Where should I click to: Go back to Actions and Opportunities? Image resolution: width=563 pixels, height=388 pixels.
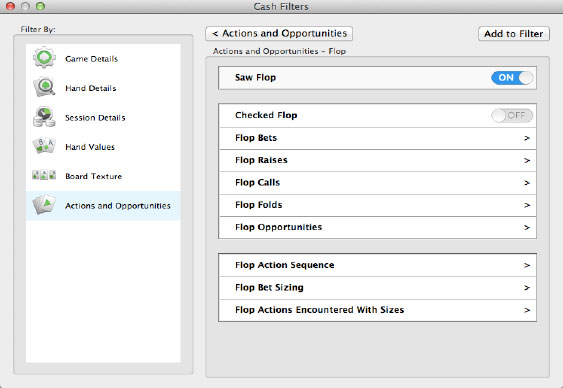pos(279,33)
